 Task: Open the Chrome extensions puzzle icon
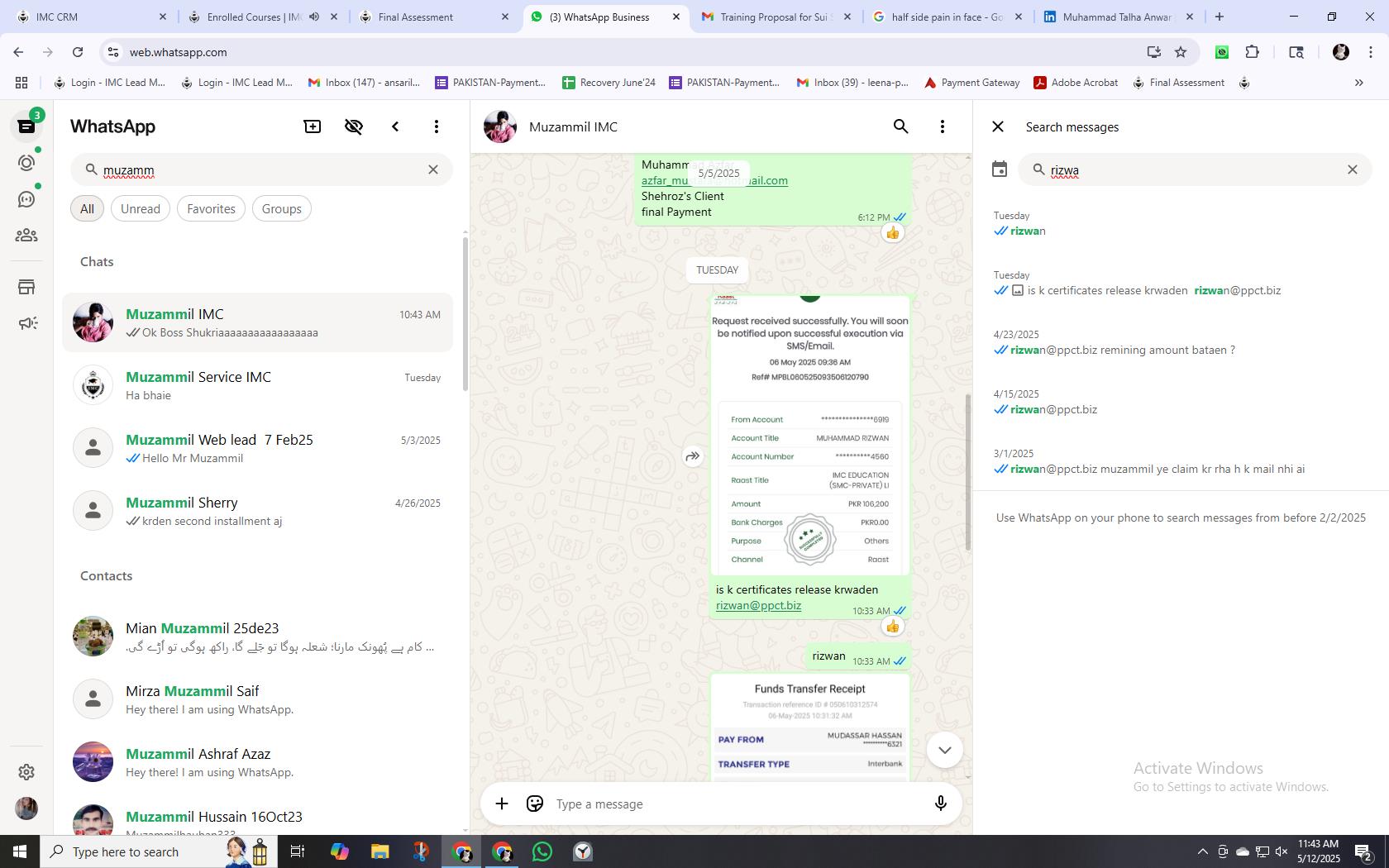[1253, 52]
